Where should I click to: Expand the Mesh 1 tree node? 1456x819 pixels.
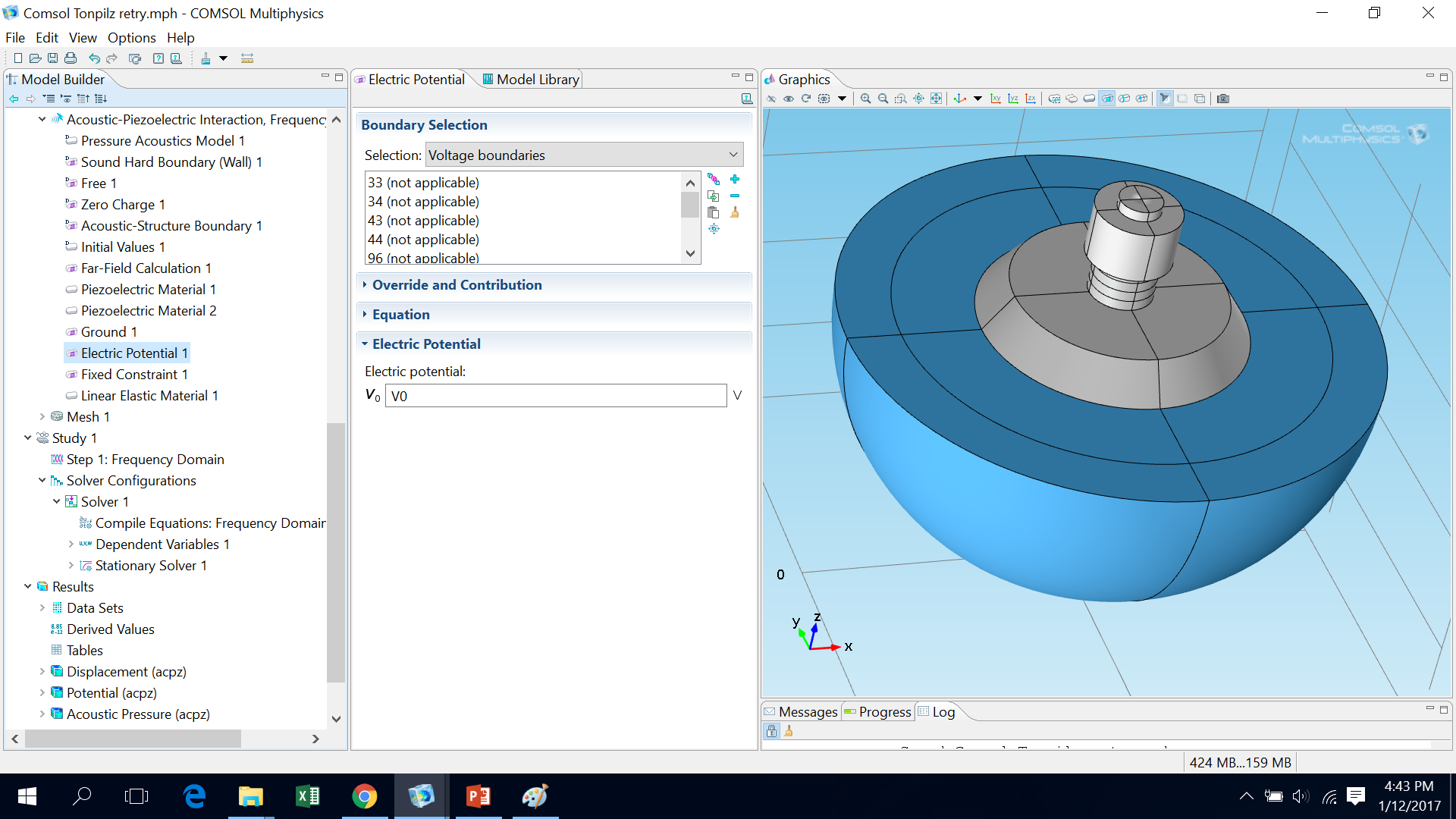42,416
